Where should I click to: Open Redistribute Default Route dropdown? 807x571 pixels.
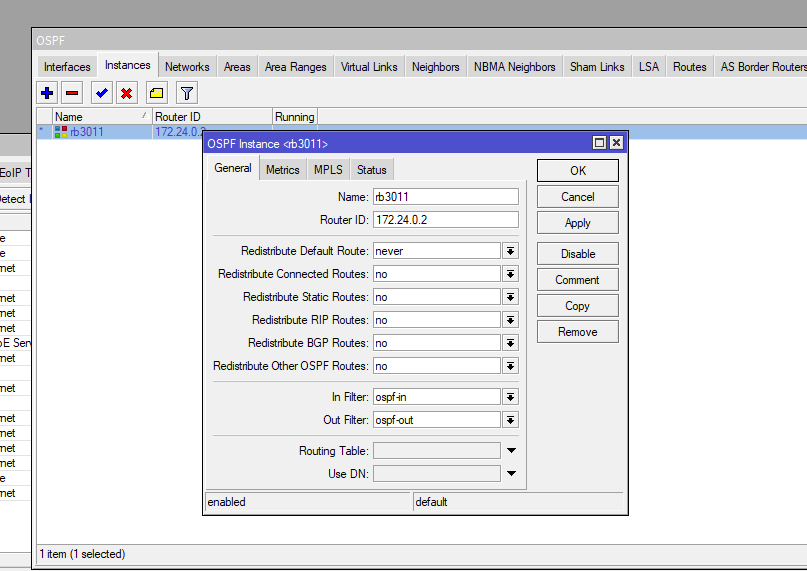(510, 251)
